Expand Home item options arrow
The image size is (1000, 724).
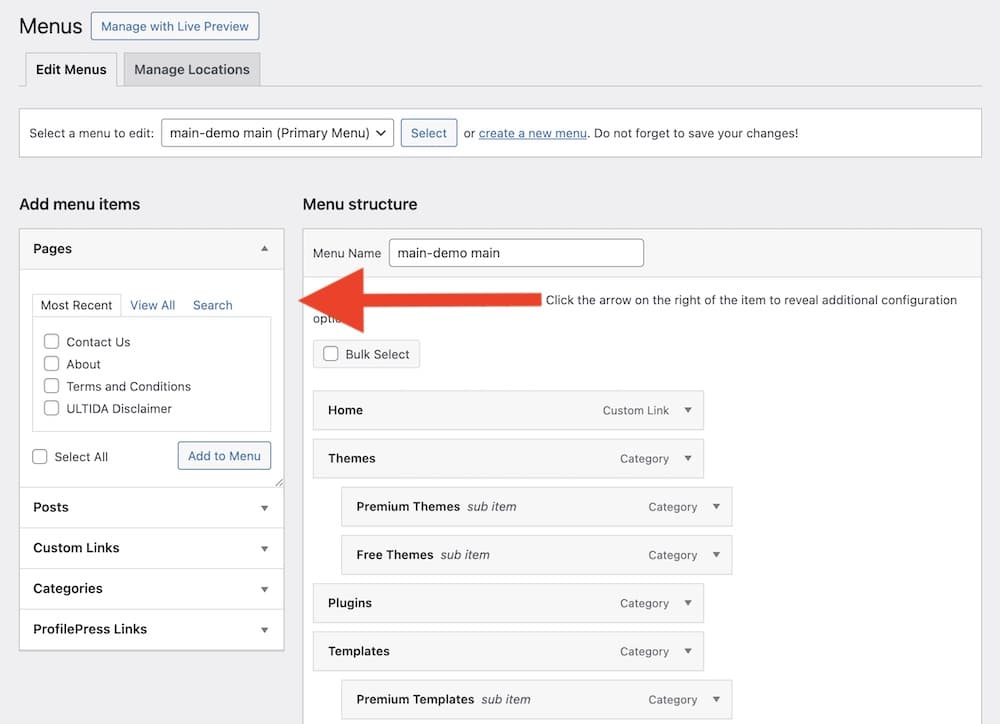tap(688, 410)
